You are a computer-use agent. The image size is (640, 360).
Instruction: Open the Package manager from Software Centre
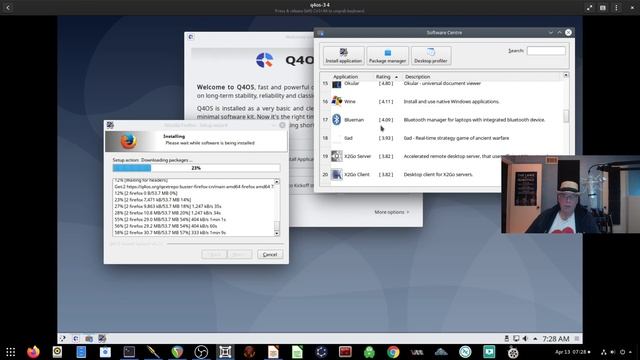click(387, 56)
